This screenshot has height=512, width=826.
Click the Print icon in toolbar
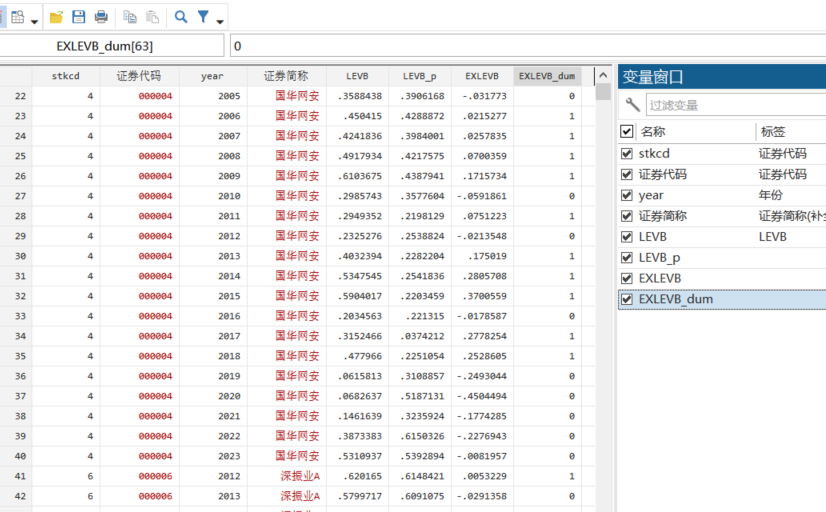(101, 17)
